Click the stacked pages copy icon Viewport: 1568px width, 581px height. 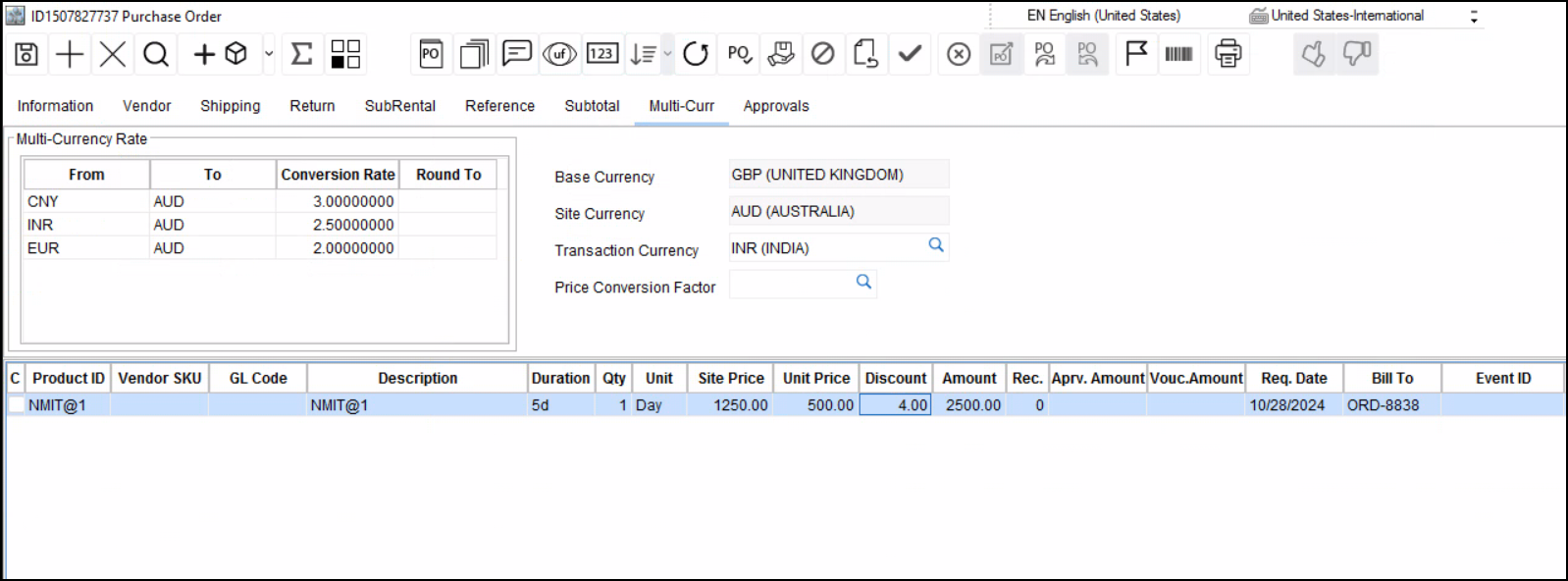474,54
